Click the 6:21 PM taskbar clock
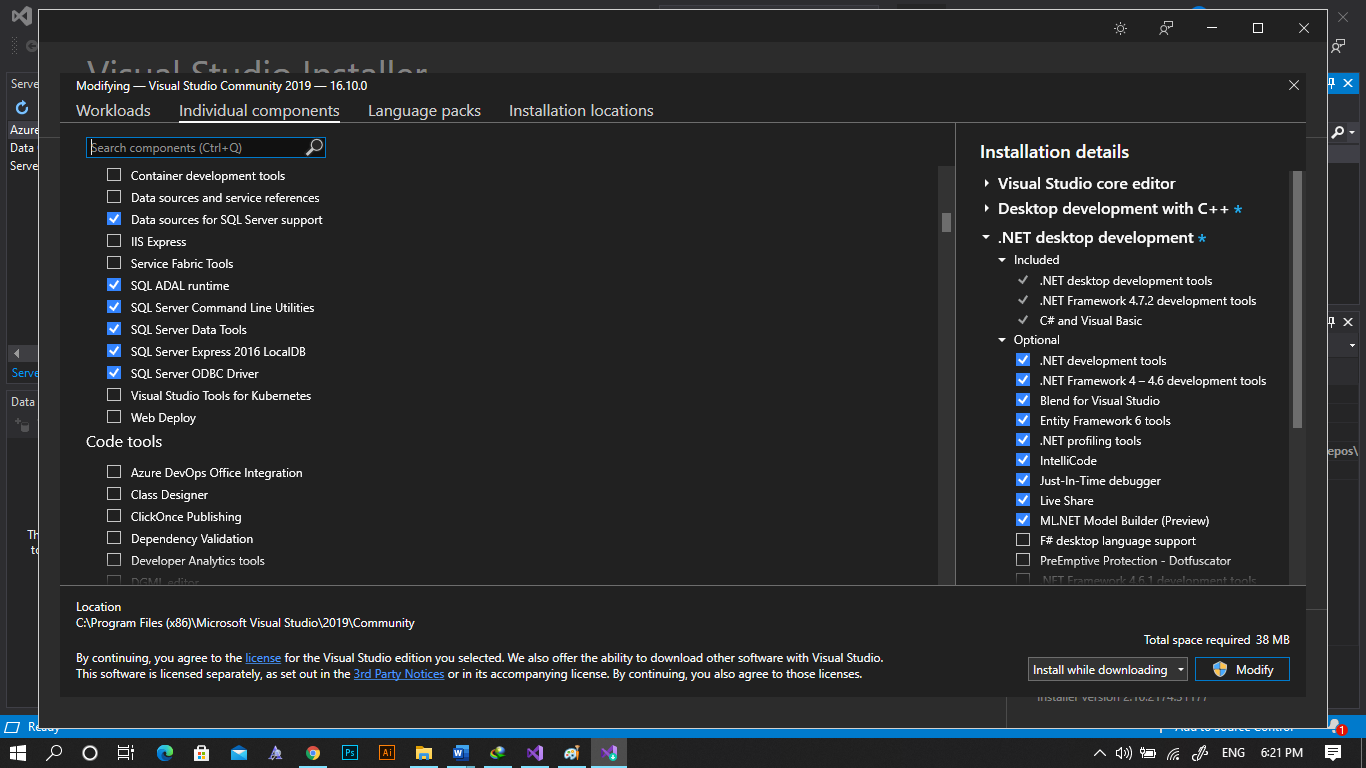The height and width of the screenshot is (768, 1366). (x=1281, y=753)
